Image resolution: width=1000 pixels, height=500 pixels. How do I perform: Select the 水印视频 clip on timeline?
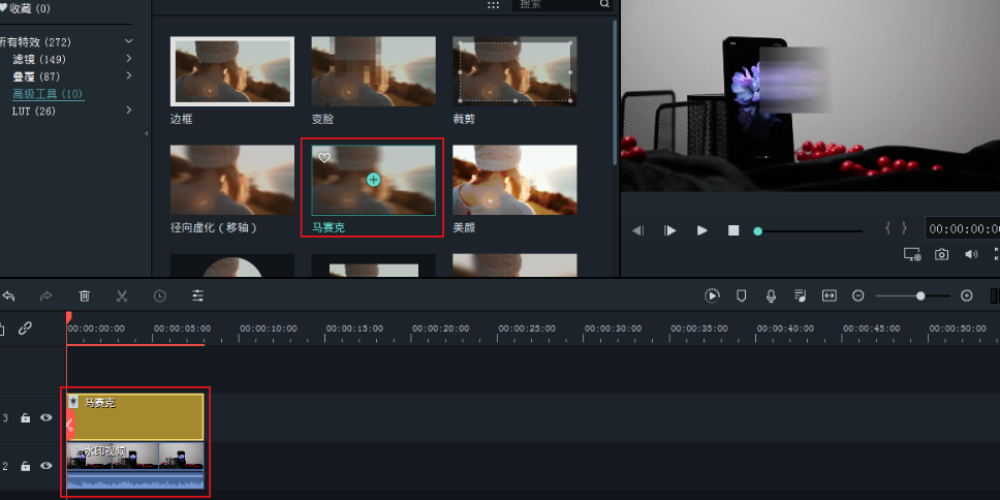tap(135, 466)
